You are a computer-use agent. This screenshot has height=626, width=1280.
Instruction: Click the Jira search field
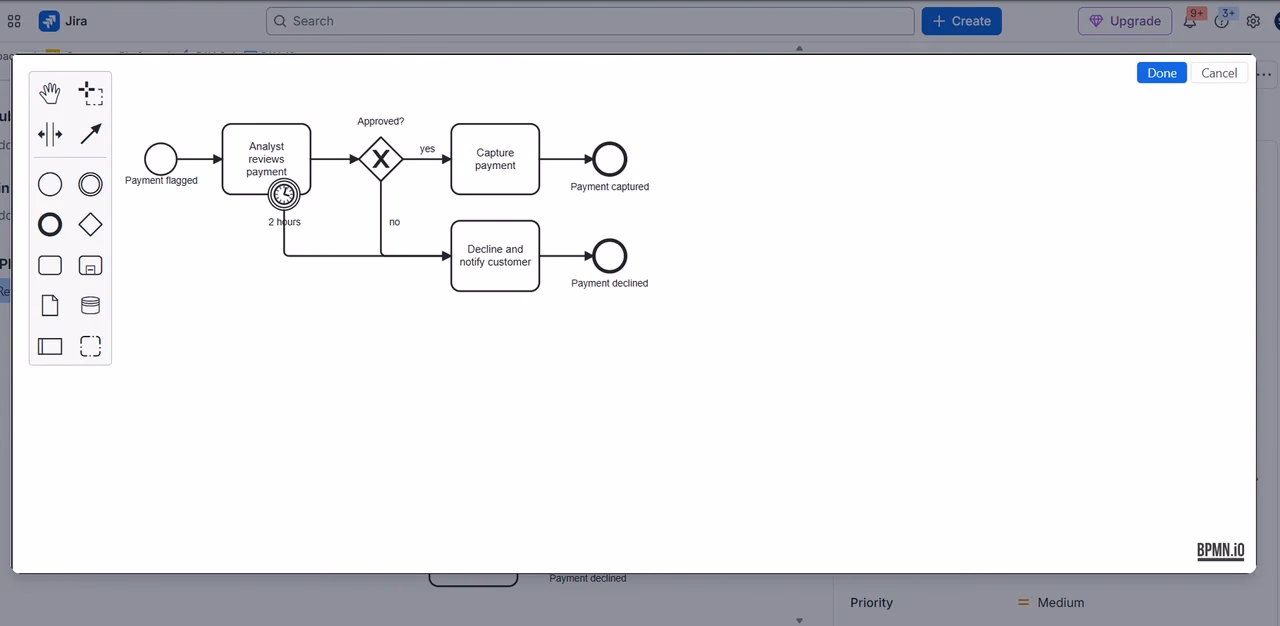point(590,21)
